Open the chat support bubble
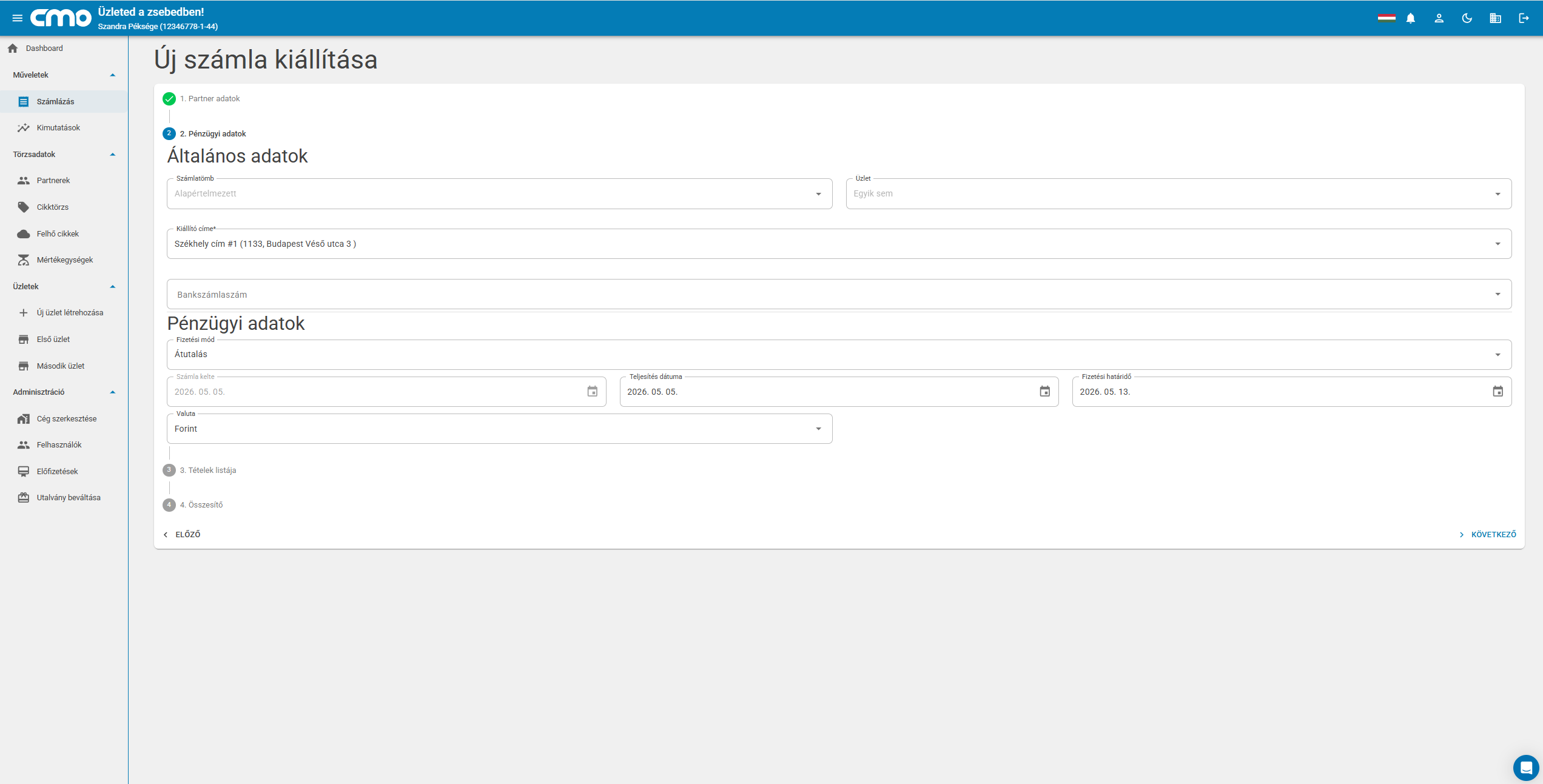 (x=1526, y=768)
